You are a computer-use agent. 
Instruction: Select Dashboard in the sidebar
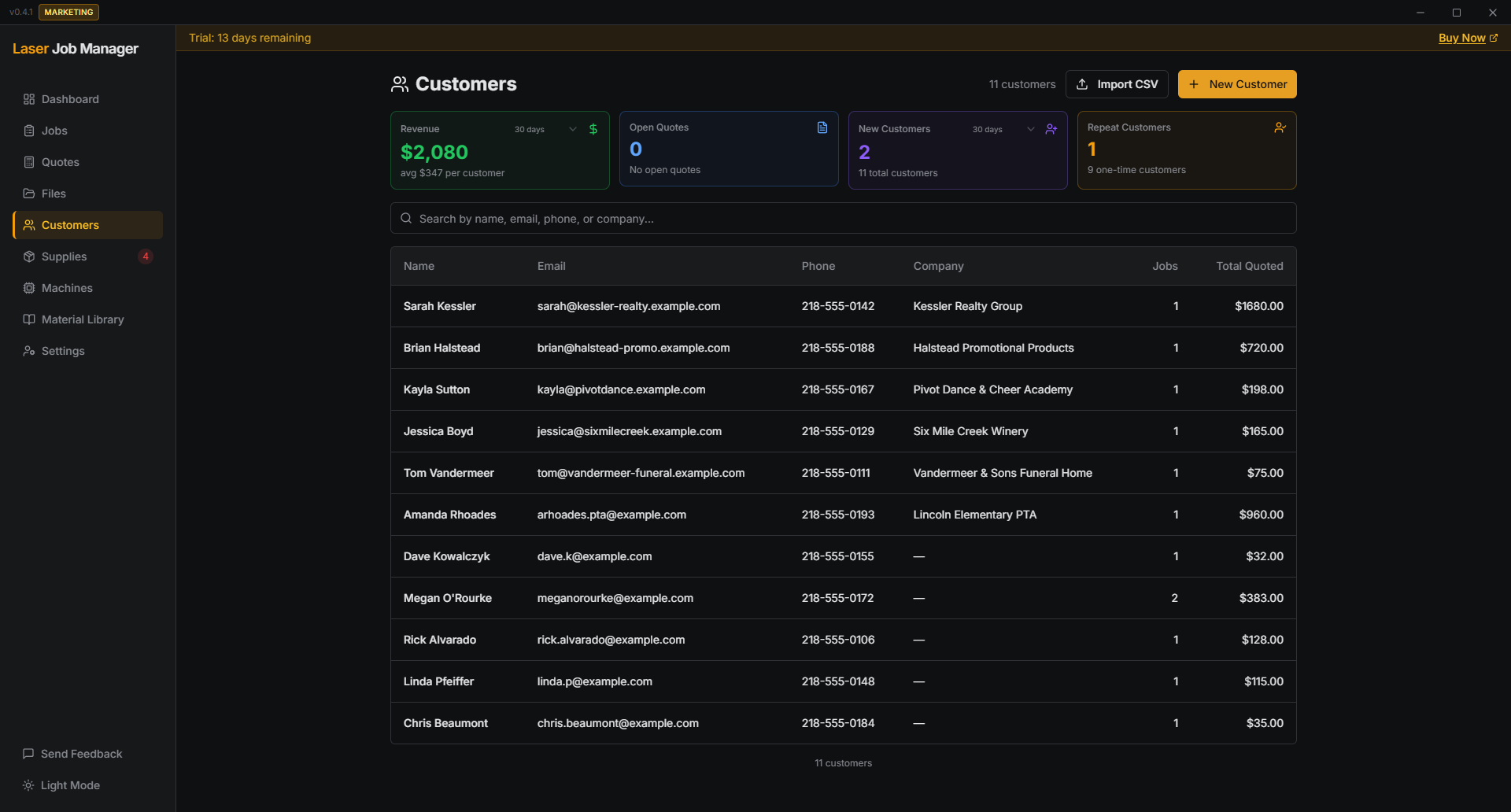click(x=70, y=99)
